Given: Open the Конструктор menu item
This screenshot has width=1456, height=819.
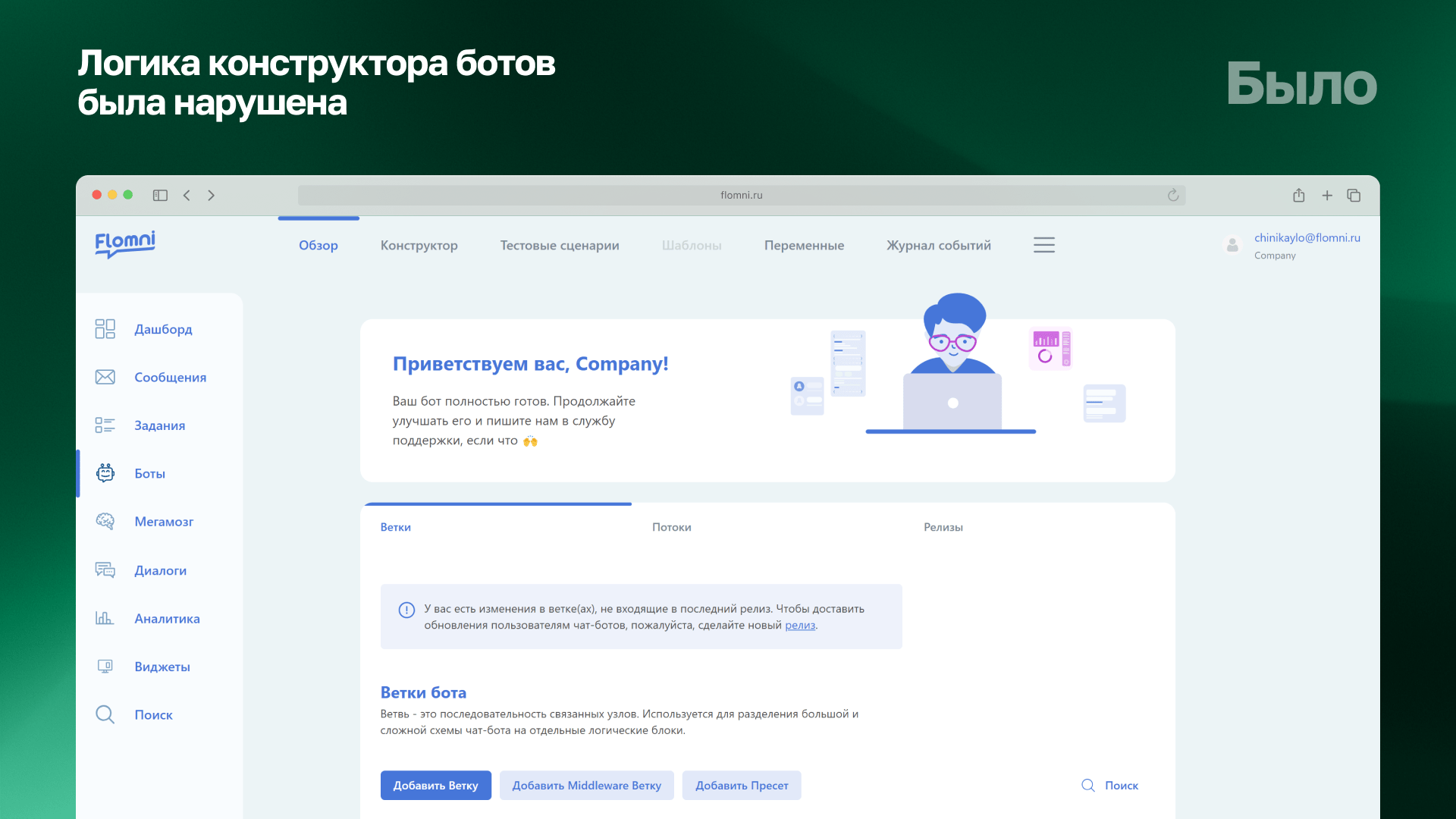Looking at the screenshot, I should click(x=419, y=245).
